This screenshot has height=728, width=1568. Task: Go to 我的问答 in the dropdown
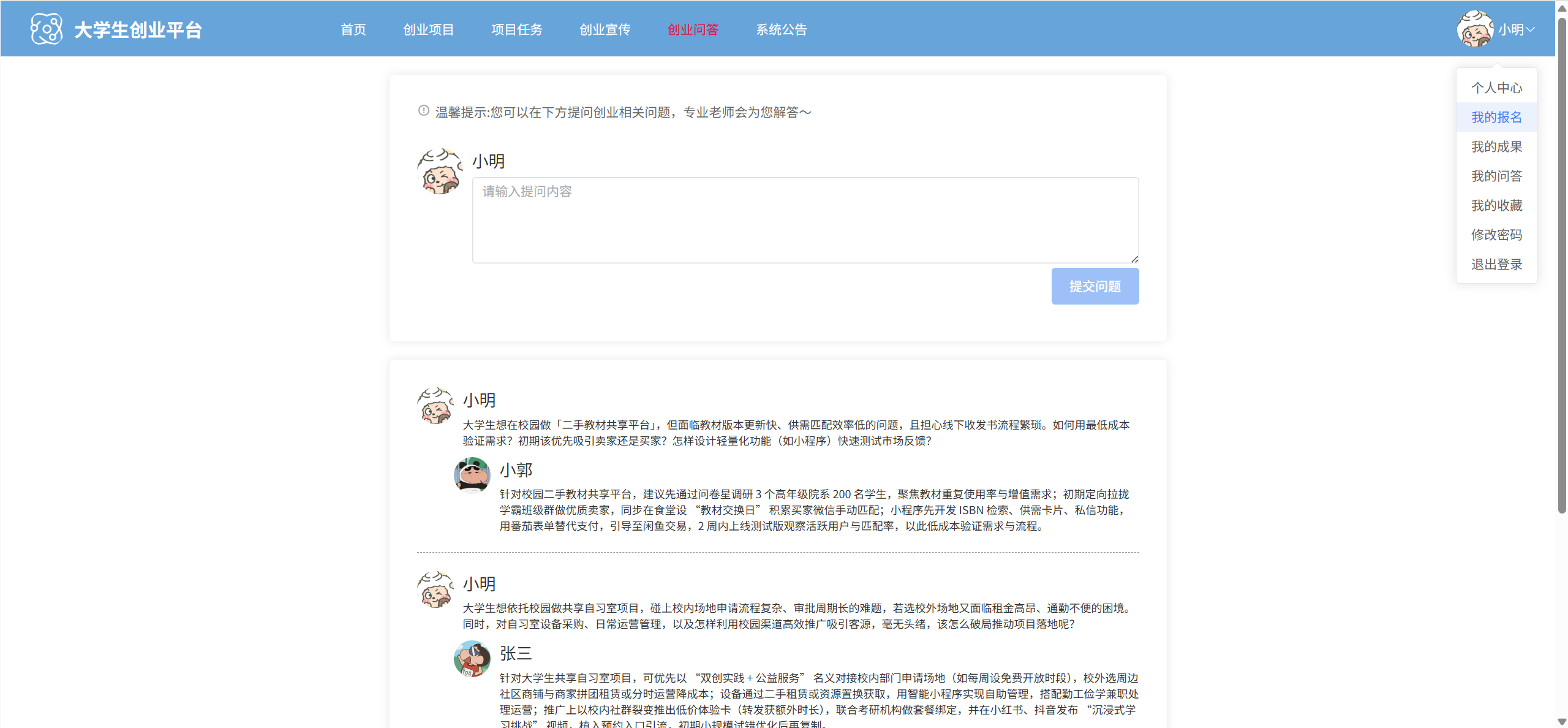[x=1496, y=176]
